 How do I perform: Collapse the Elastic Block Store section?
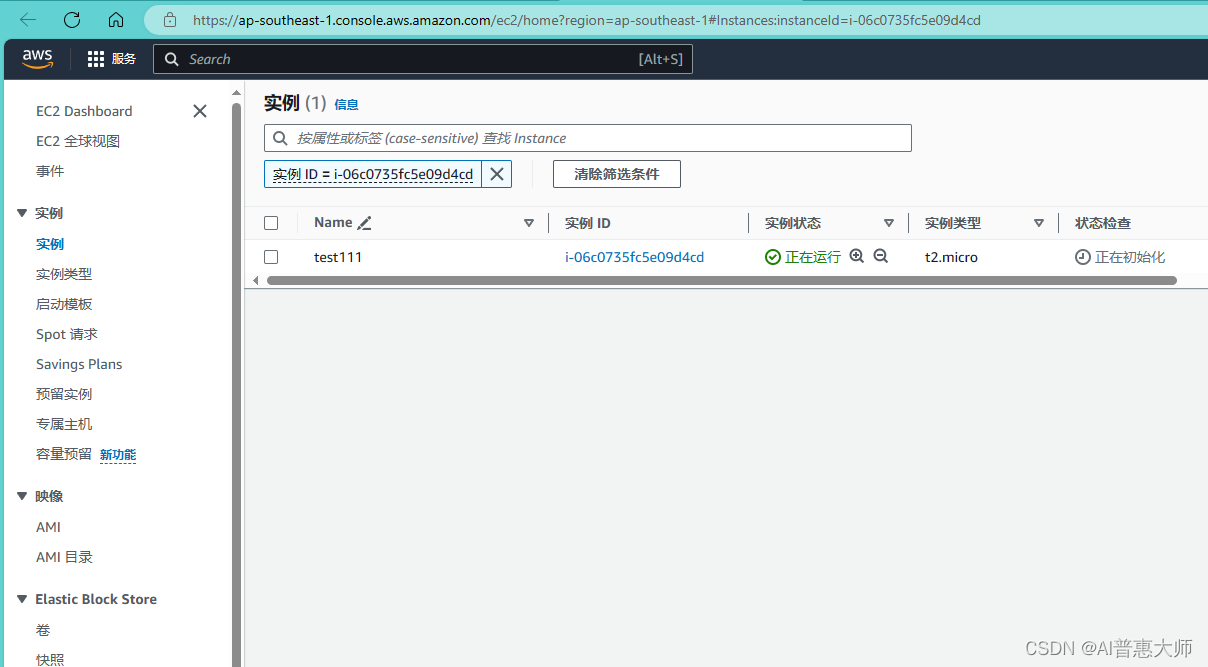(x=22, y=599)
